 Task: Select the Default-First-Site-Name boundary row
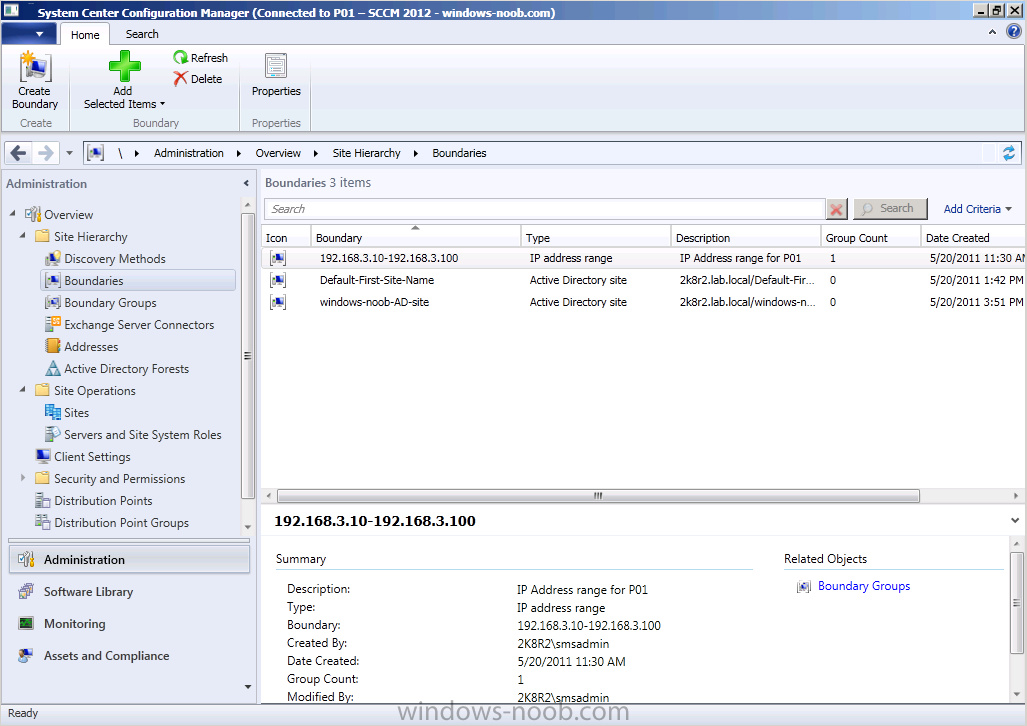[x=644, y=280]
